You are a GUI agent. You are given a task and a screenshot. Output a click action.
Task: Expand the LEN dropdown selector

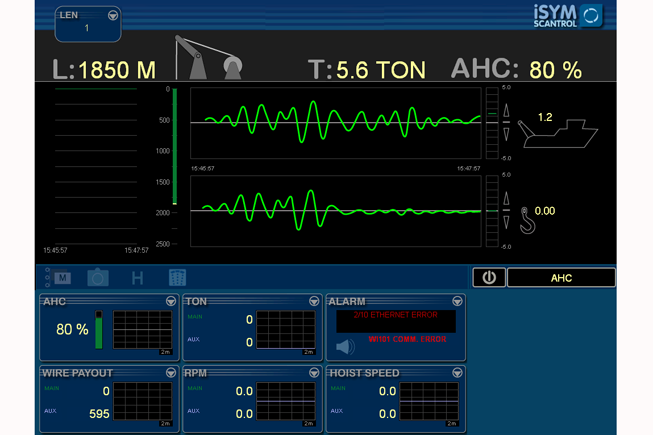click(x=112, y=16)
